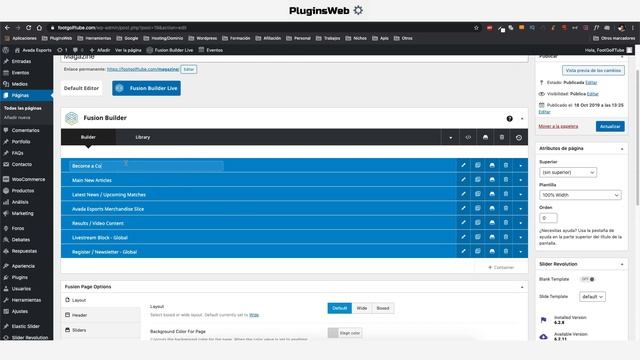The image size is (640, 360).
Task: Edit the Latest News / Upcoming Matches container
Action: pyautogui.click(x=463, y=194)
